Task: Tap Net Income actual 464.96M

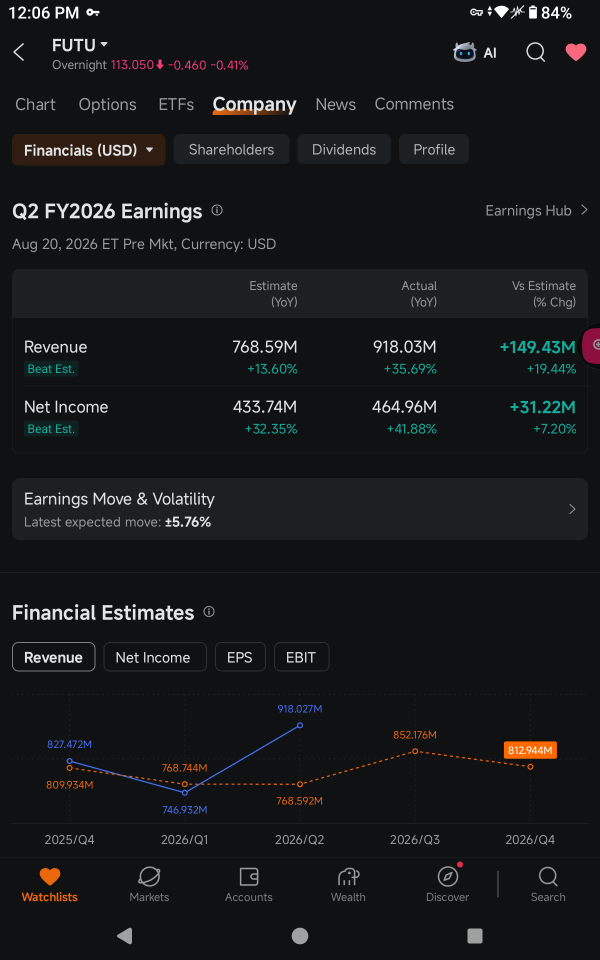Action: tap(405, 407)
